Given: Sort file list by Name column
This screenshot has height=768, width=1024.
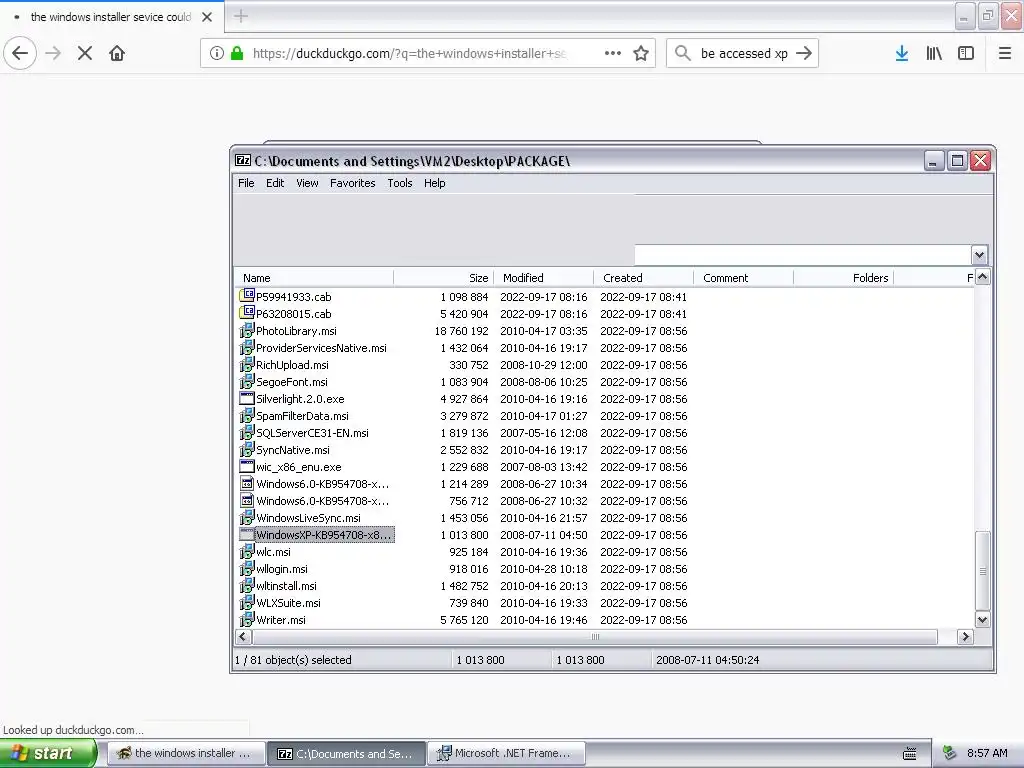Looking at the screenshot, I should click(x=313, y=278).
